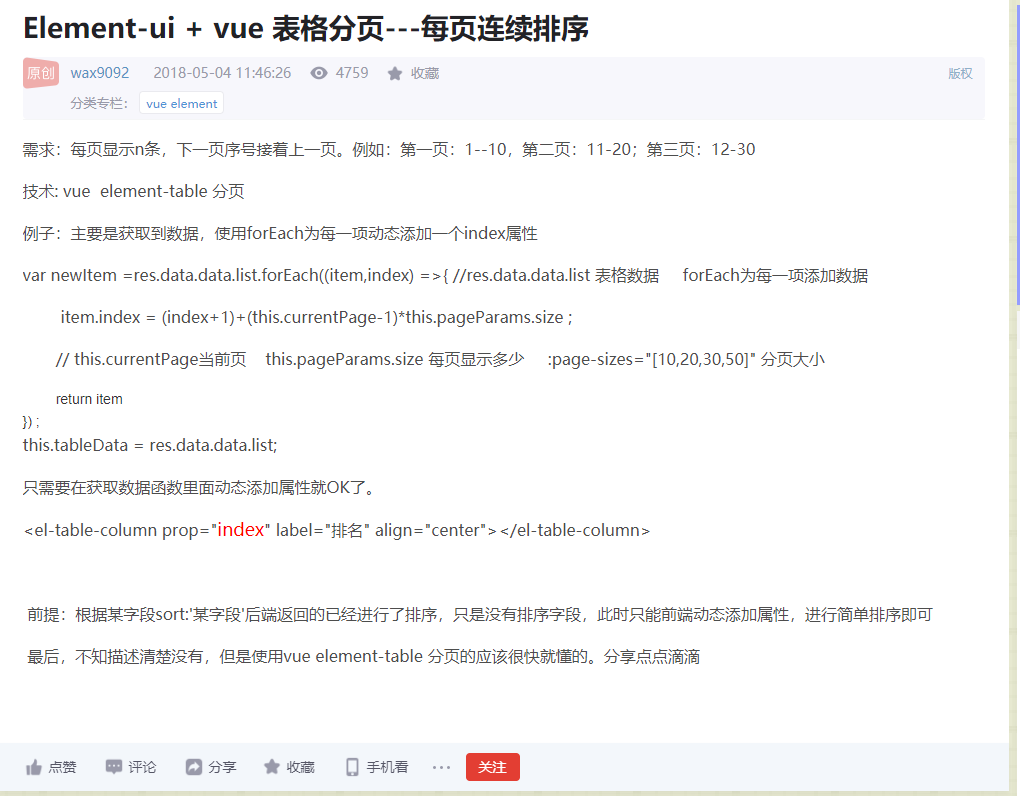Screen dimensions: 1020x796
Task: Click comment line '// this.currentPage当前页'
Action: (x=440, y=360)
